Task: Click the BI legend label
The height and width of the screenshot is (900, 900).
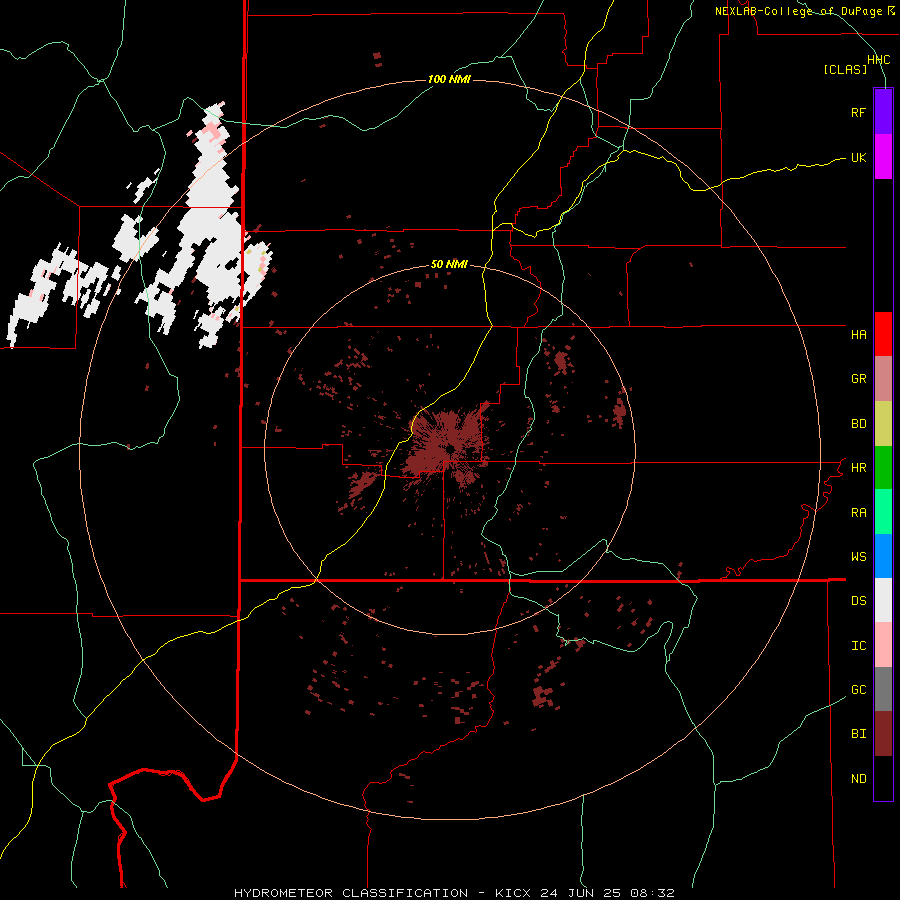Action: point(858,734)
